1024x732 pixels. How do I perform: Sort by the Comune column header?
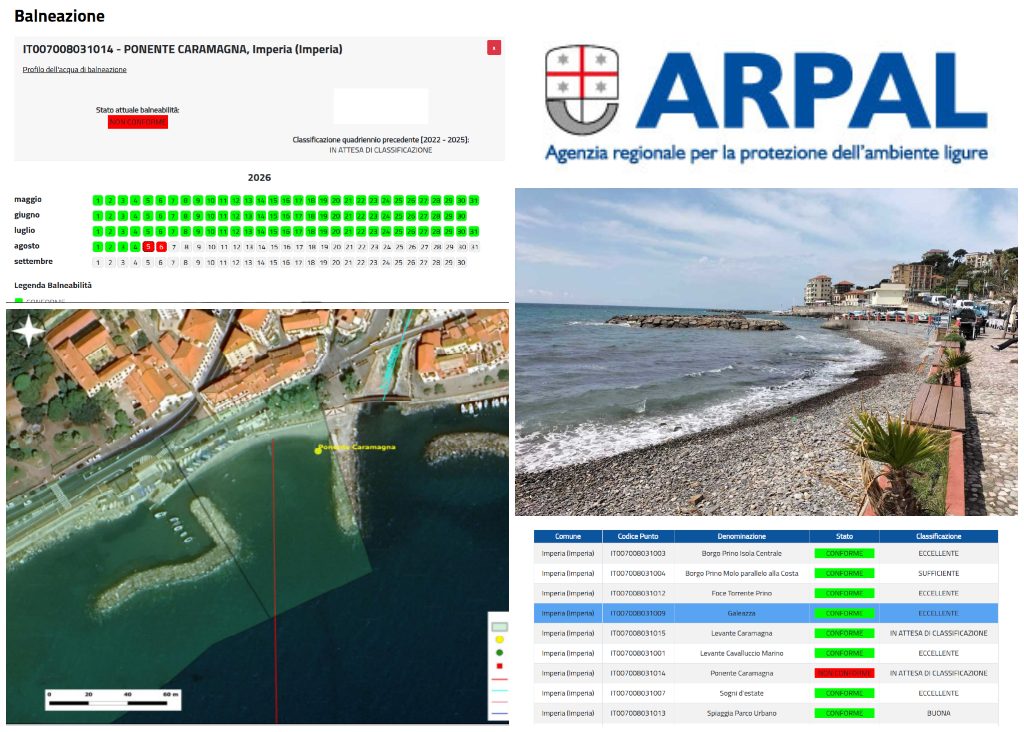[x=568, y=536]
